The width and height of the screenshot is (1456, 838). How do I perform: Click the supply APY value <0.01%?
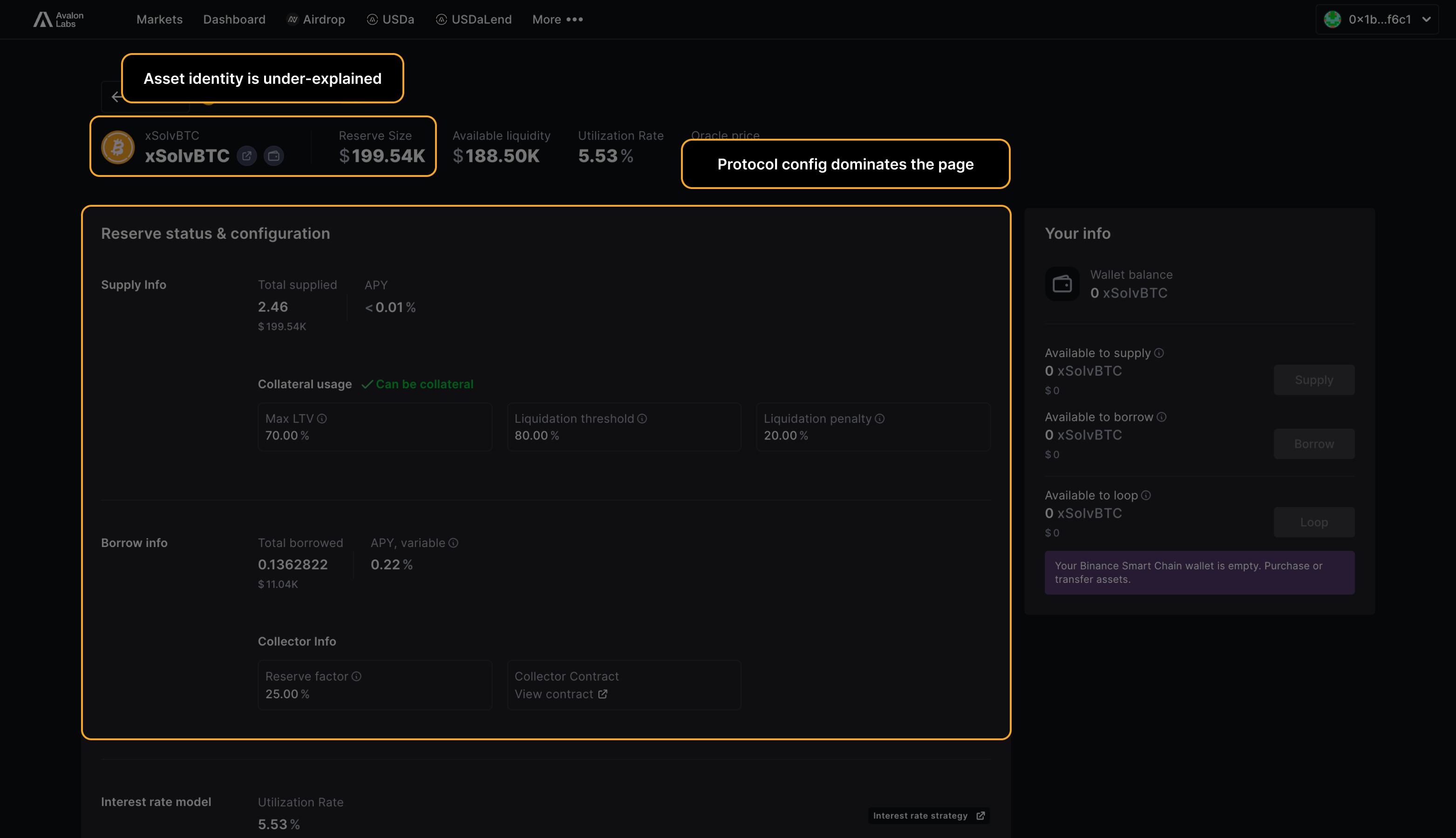click(x=390, y=307)
